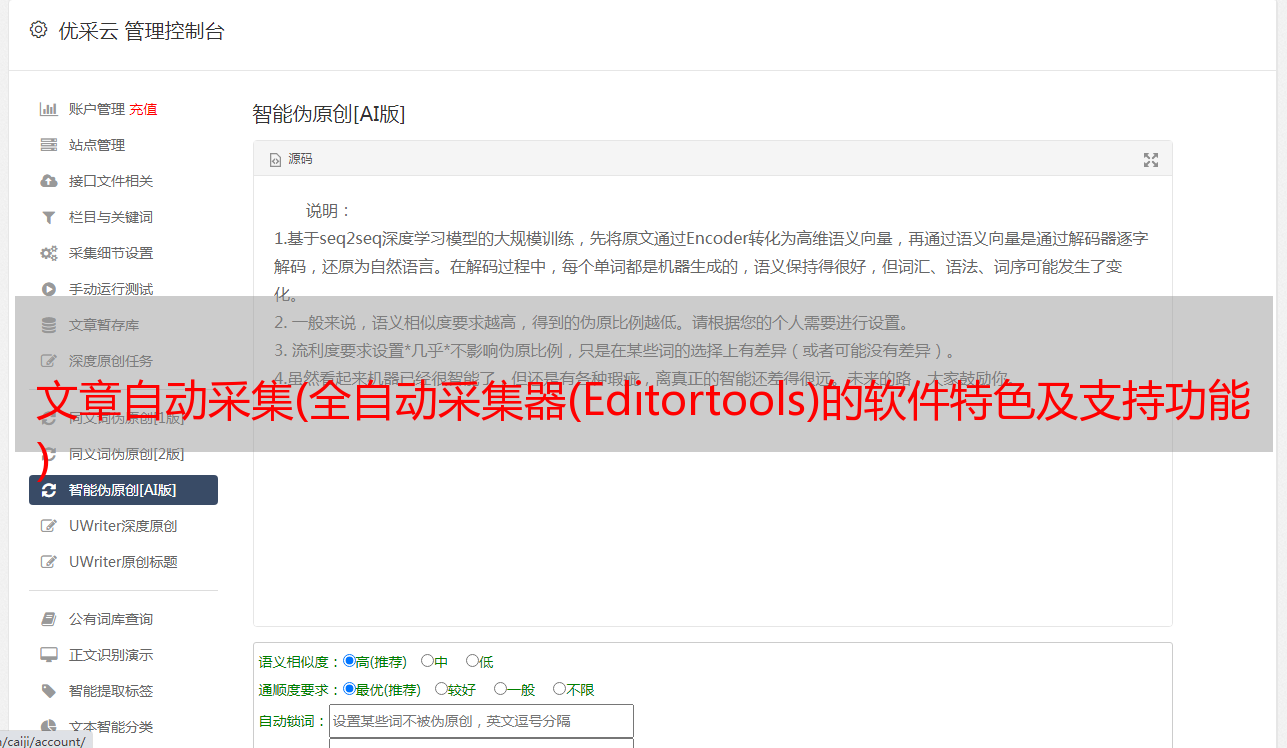Toggle fullscreen with the editor expand icon

click(x=1151, y=159)
